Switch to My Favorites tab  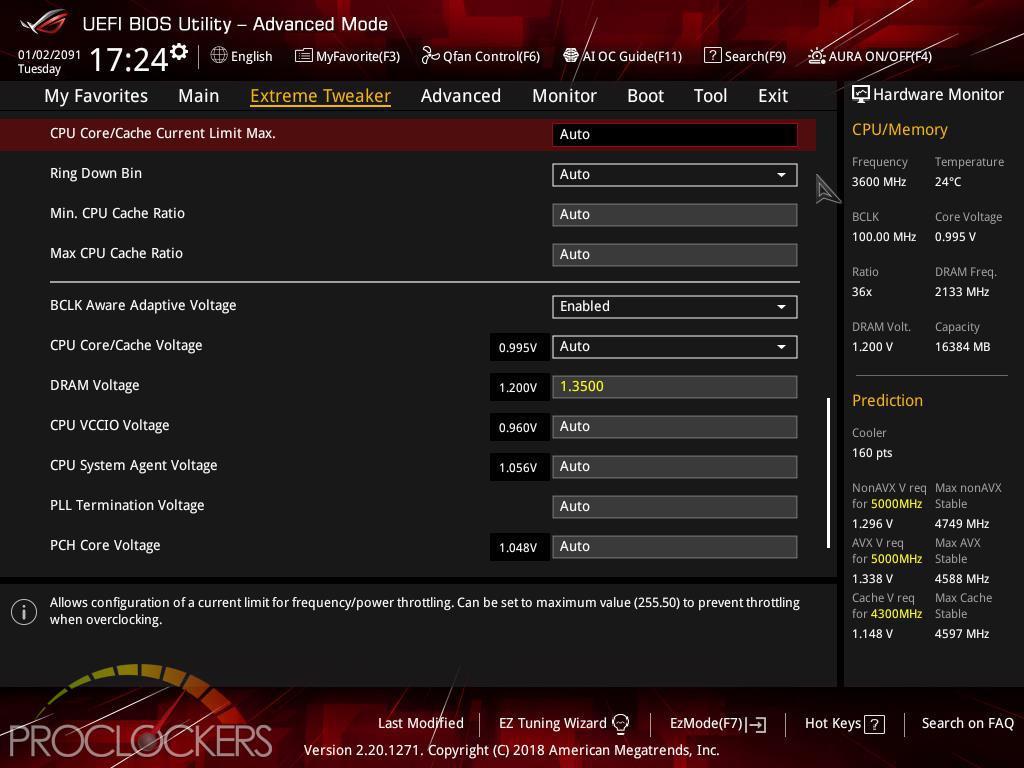[x=96, y=96]
